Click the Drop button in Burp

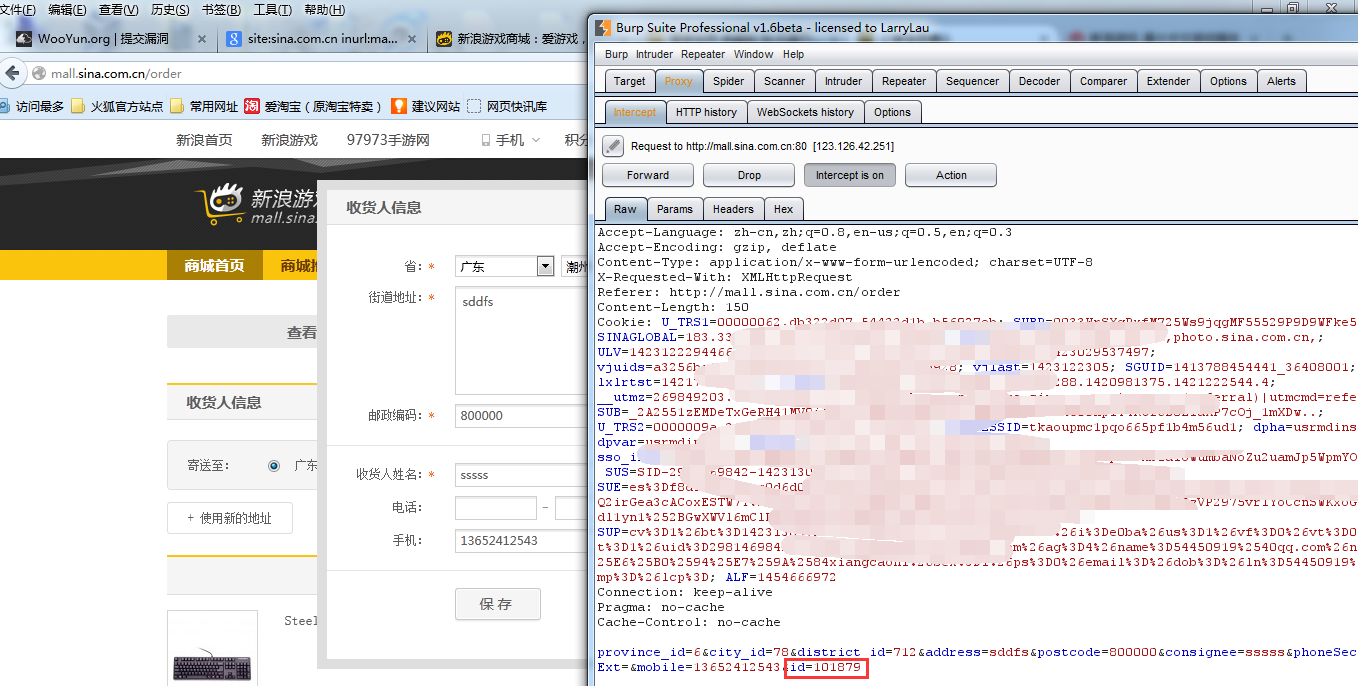[x=749, y=175]
